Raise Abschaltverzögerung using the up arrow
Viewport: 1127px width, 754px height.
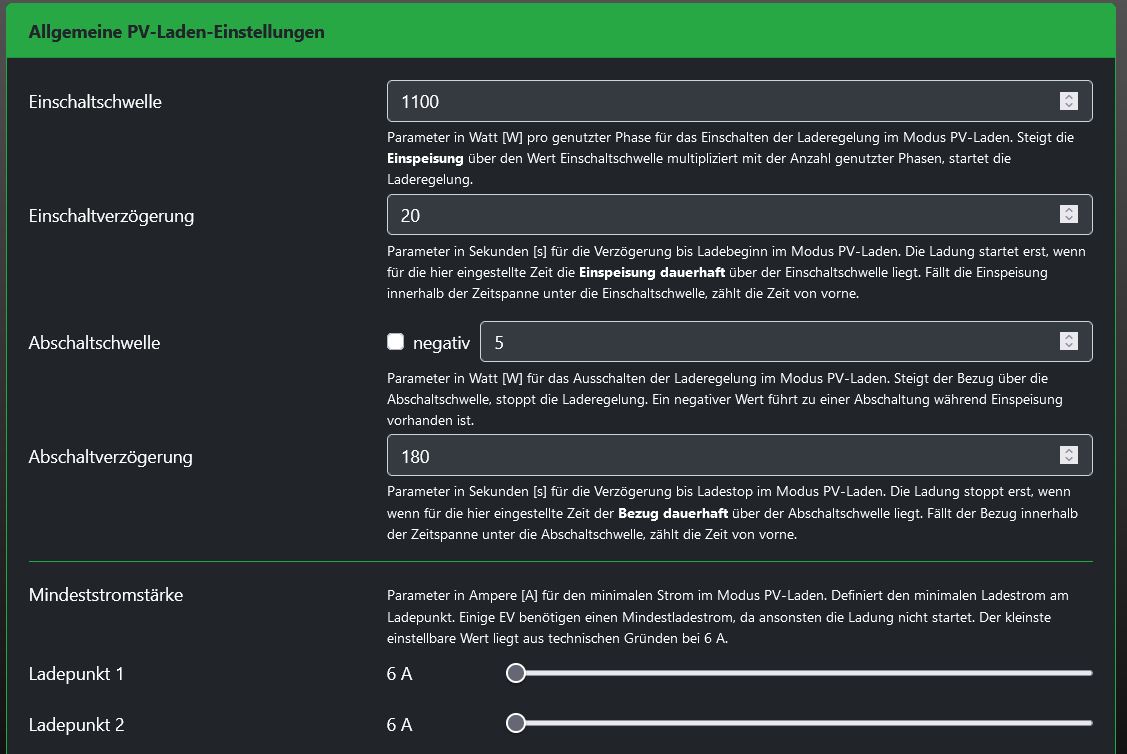click(x=1069, y=452)
